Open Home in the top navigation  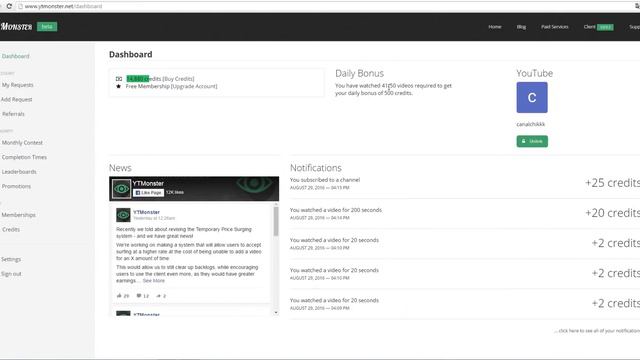(495, 27)
